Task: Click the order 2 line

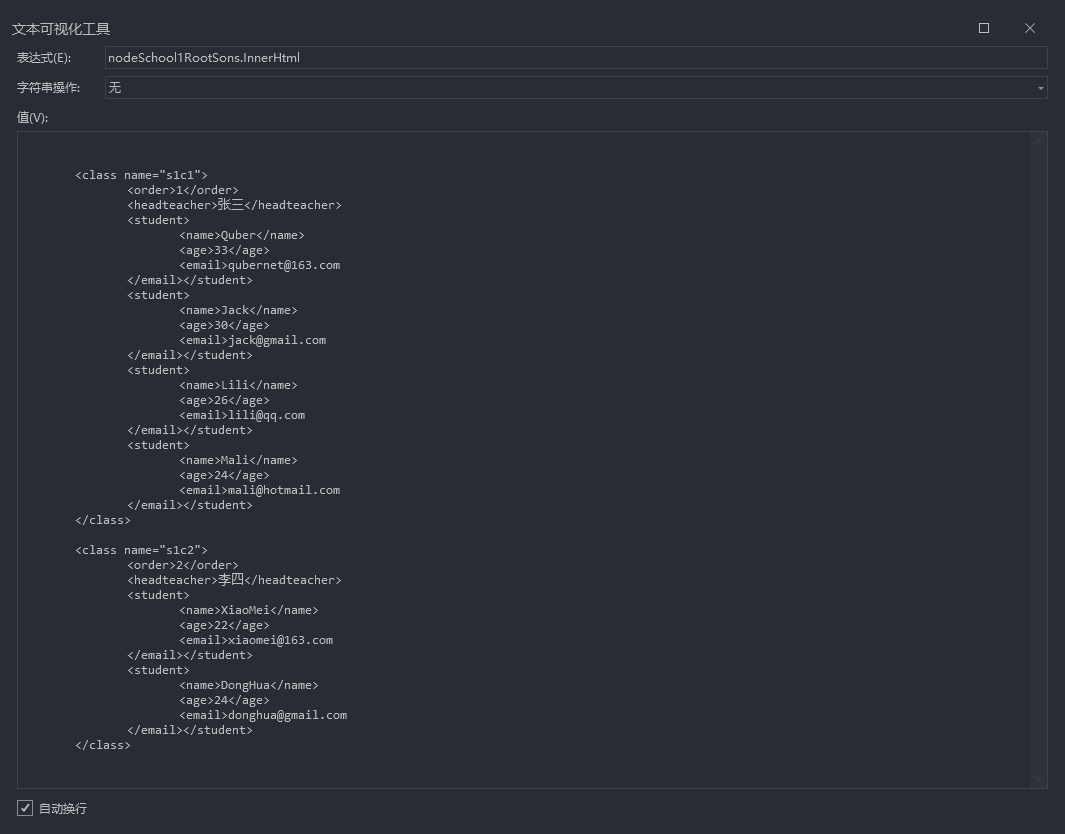Action: point(182,565)
